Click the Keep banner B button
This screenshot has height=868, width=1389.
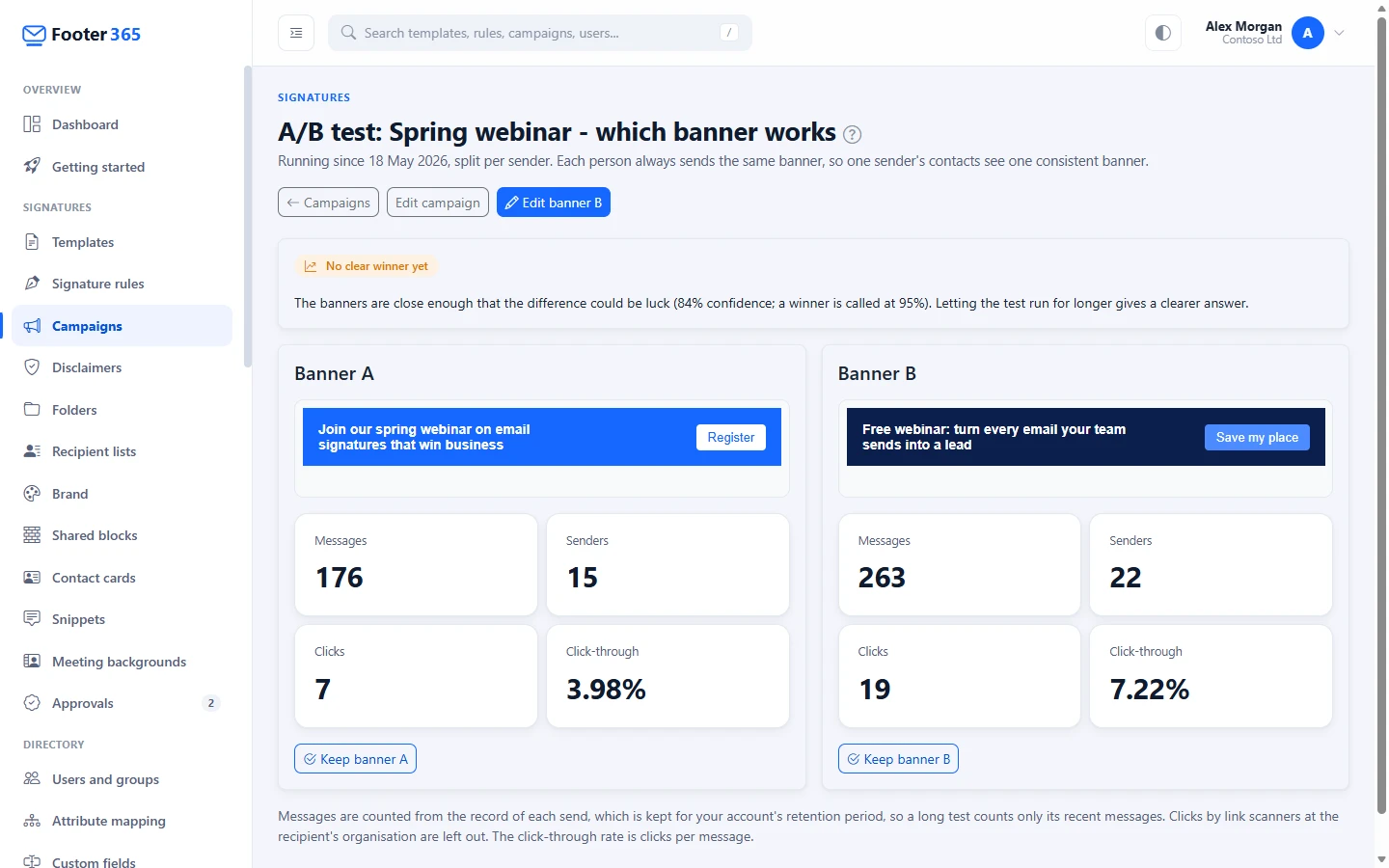[898, 759]
